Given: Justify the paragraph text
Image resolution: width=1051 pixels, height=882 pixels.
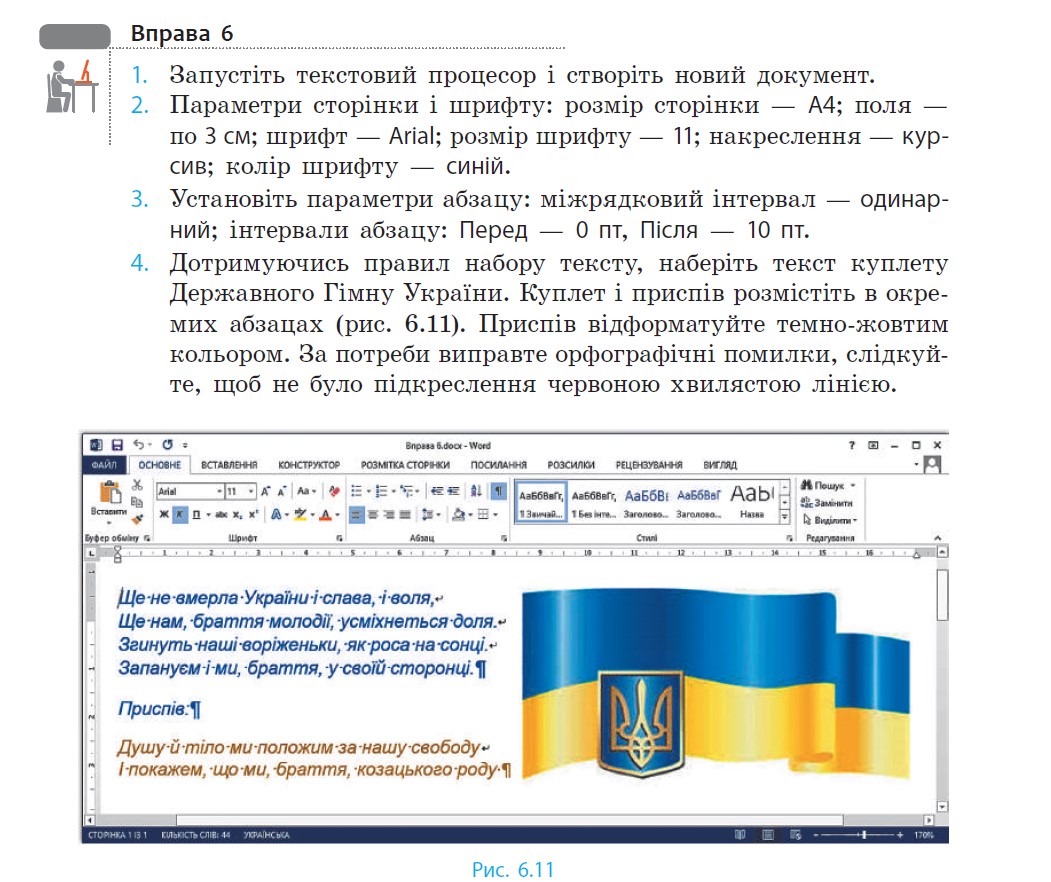Looking at the screenshot, I should coord(405,515).
